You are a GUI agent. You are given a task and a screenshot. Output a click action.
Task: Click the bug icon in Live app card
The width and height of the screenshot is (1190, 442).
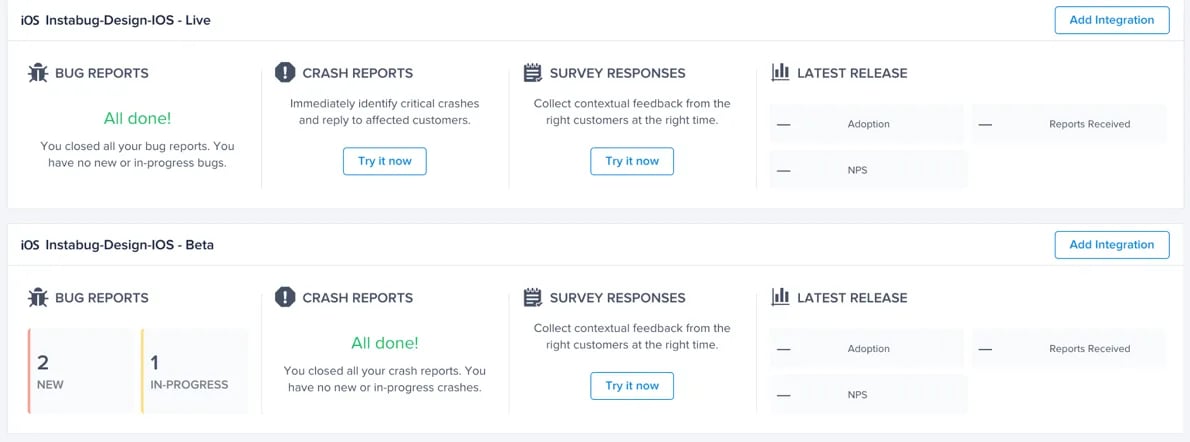click(38, 73)
